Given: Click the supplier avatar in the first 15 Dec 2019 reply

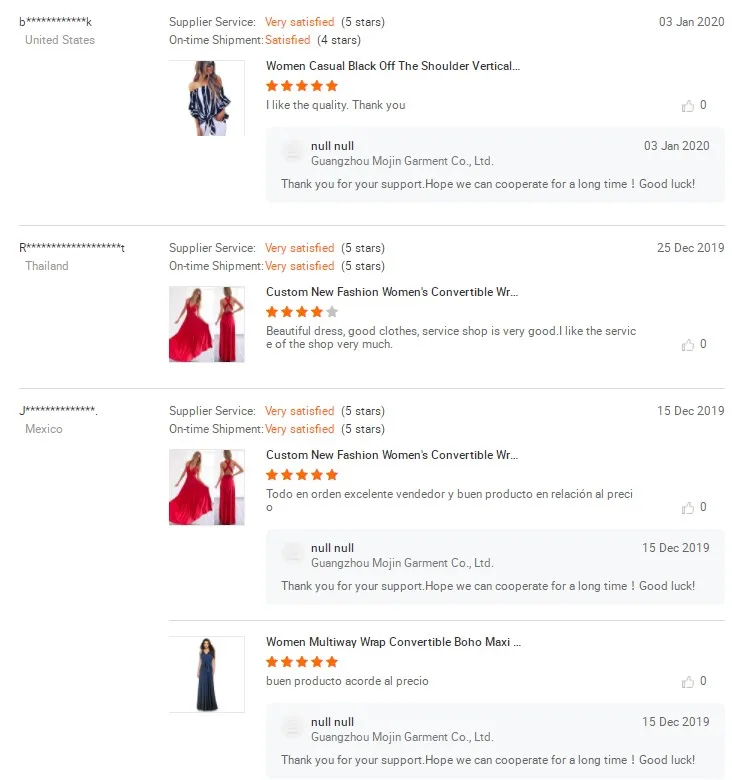Looking at the screenshot, I should 293,554.
